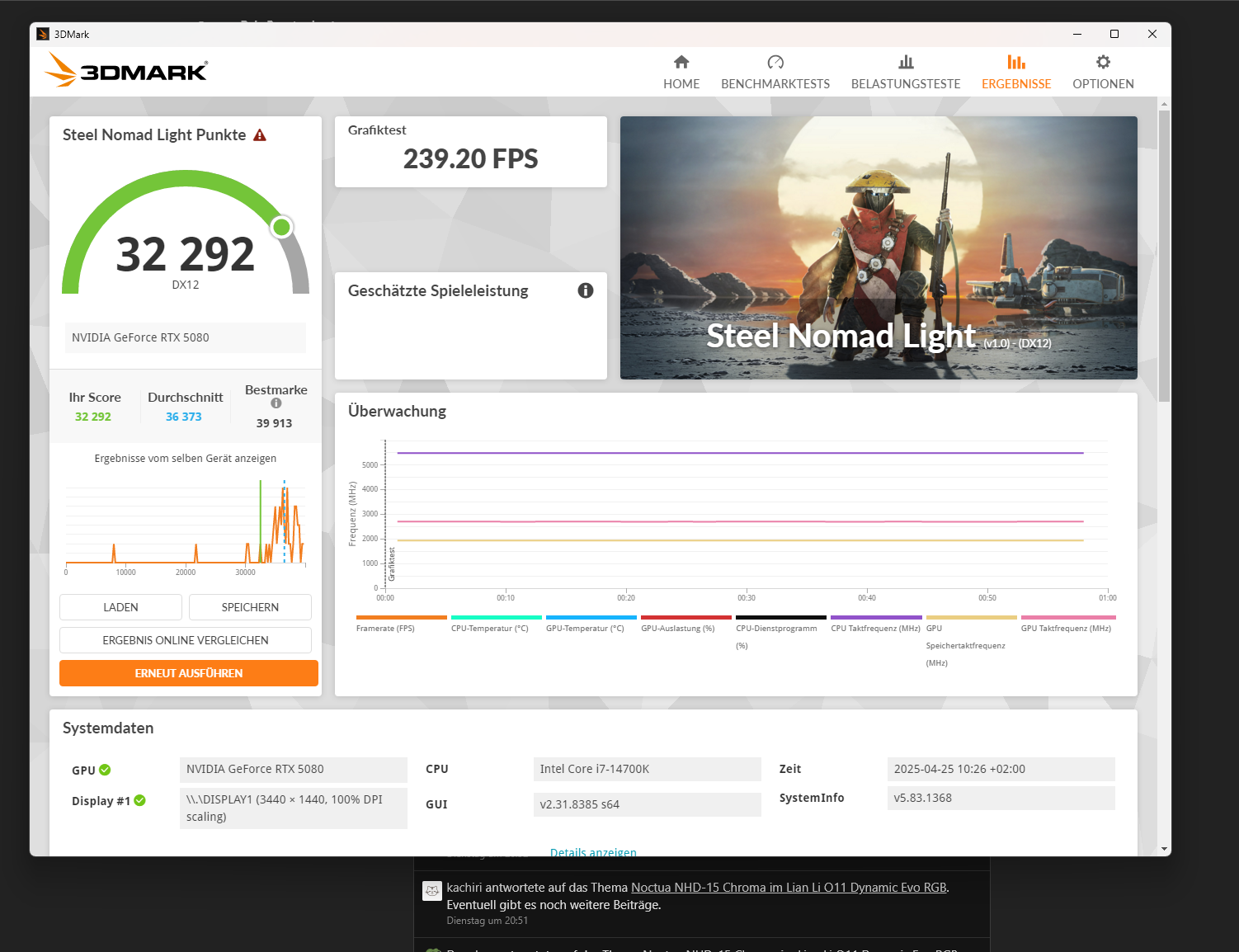Click ERGEBNIS ONLINE VERGLEICHEN button

186,640
